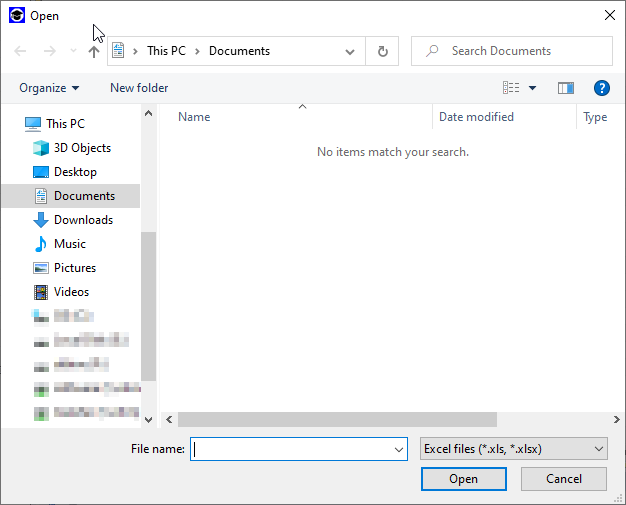Open the Organize menu
The image size is (626, 505).
[x=49, y=88]
